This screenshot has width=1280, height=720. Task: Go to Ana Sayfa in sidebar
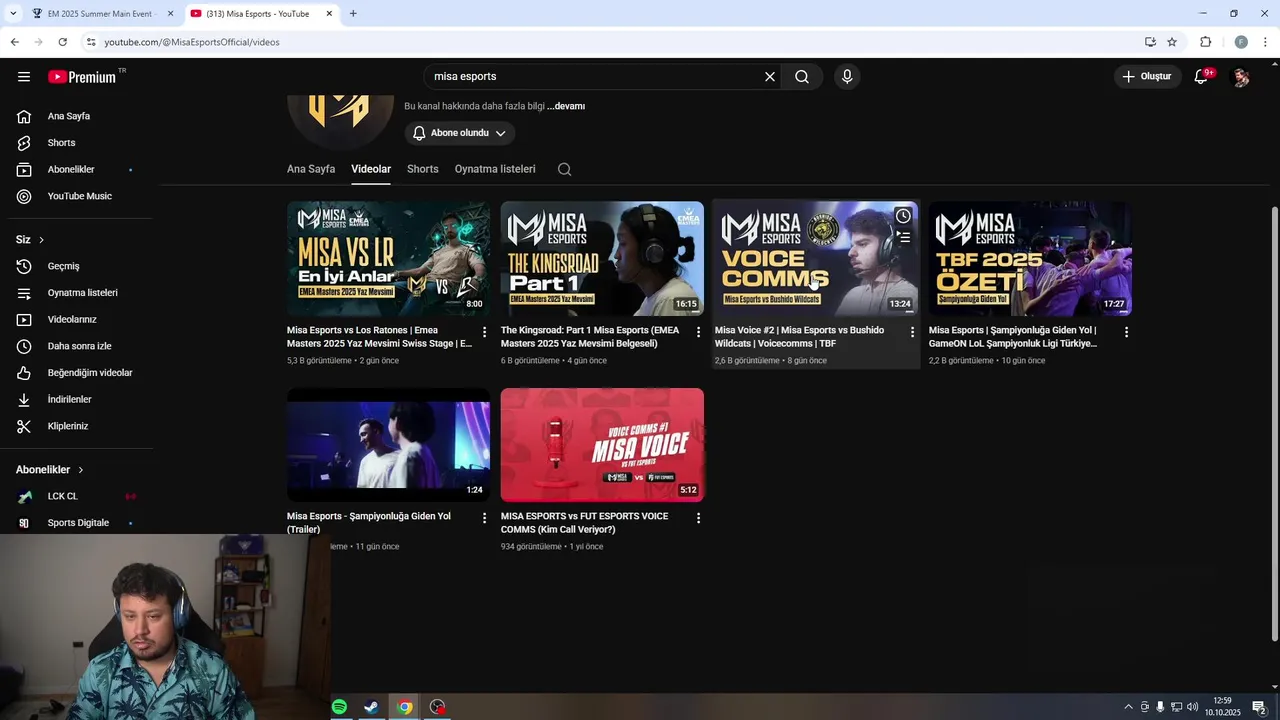[x=77, y=116]
